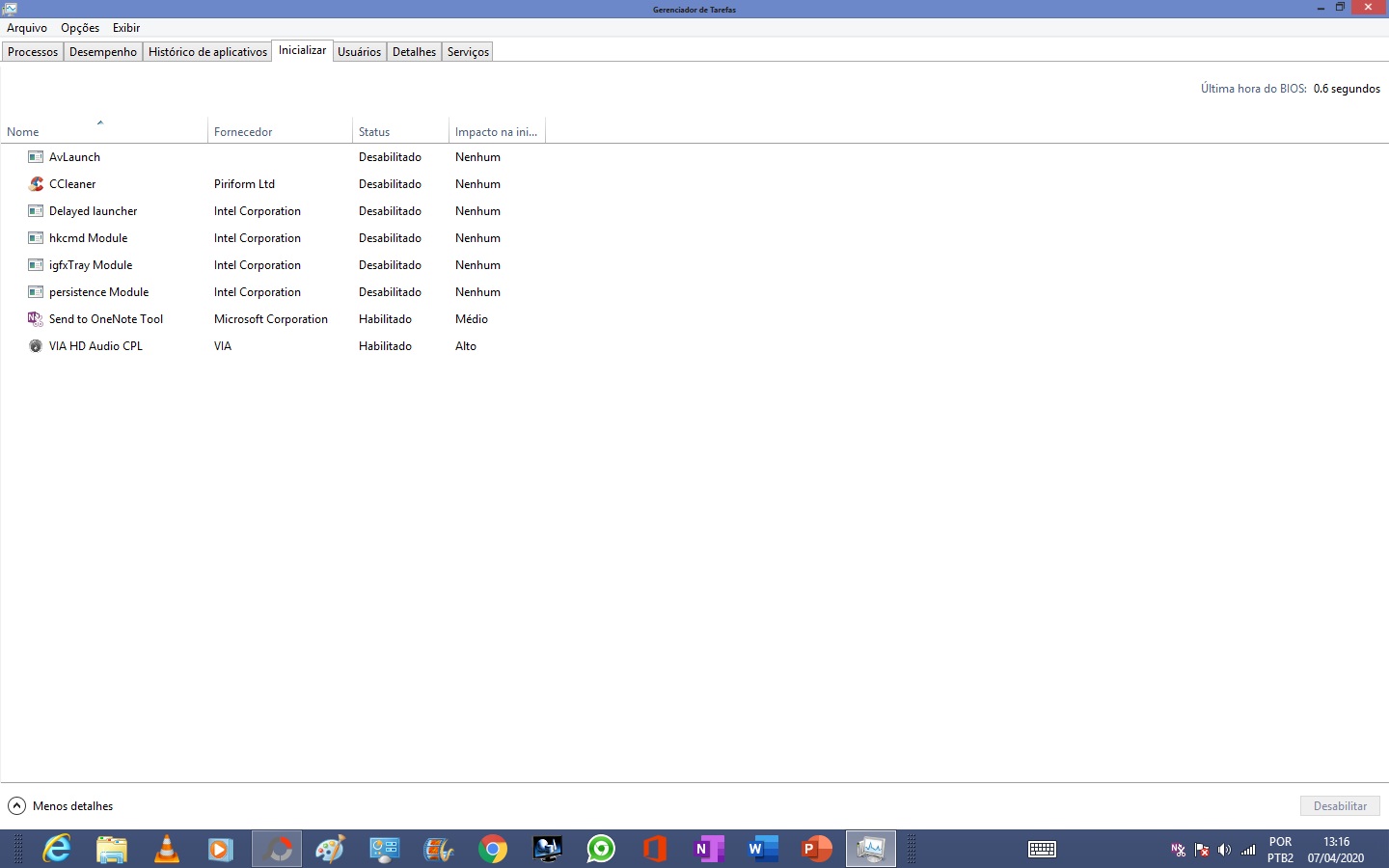Click the hkcmd Module row icon
Image resolution: width=1389 pixels, height=868 pixels.
pos(36,238)
